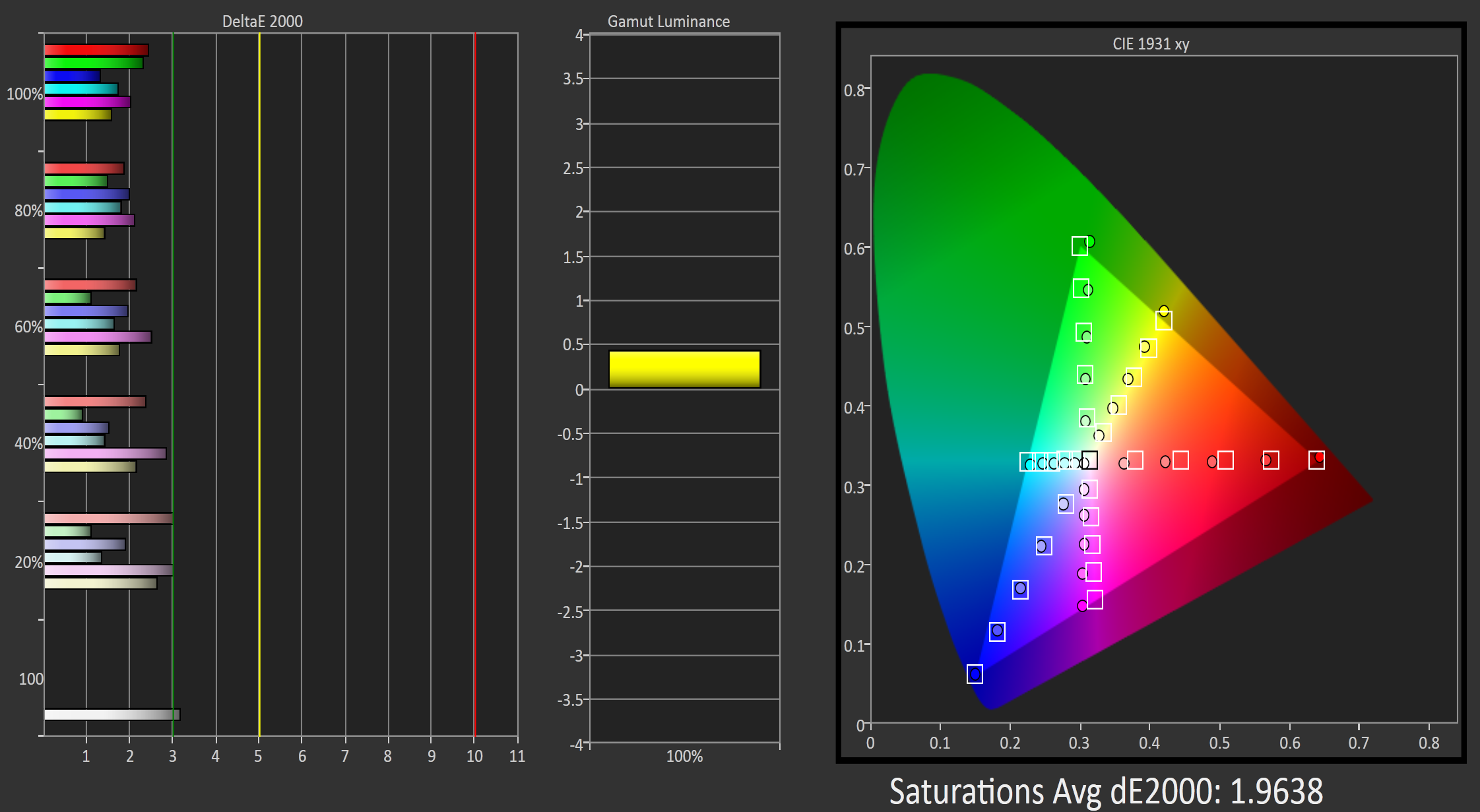1480x812 pixels.
Task: Click the CIE 1931 xy chart title
Action: coord(1151,44)
